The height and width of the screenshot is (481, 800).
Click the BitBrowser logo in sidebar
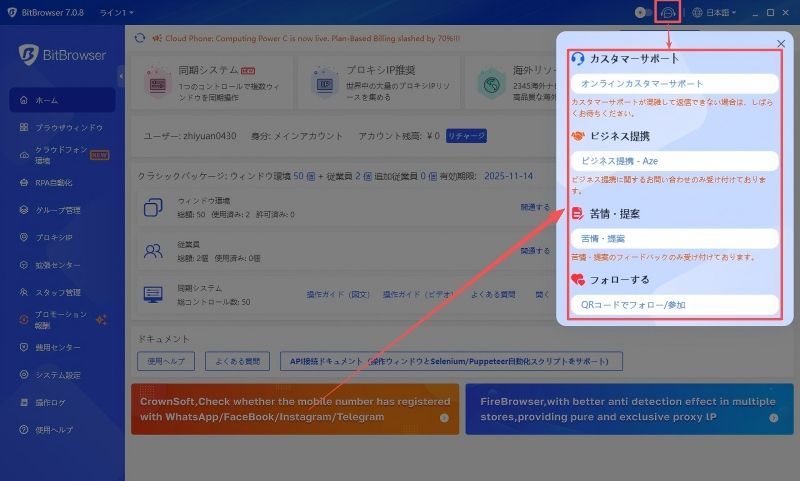tap(62, 55)
